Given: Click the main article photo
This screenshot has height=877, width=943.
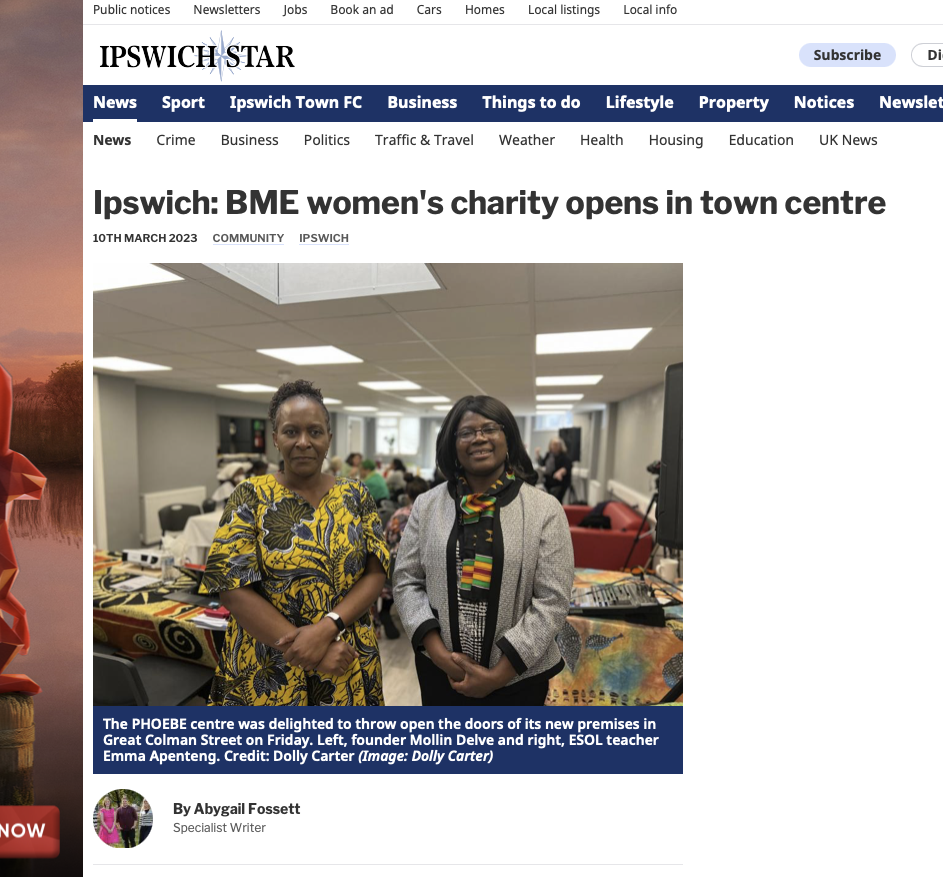Looking at the screenshot, I should (x=388, y=484).
